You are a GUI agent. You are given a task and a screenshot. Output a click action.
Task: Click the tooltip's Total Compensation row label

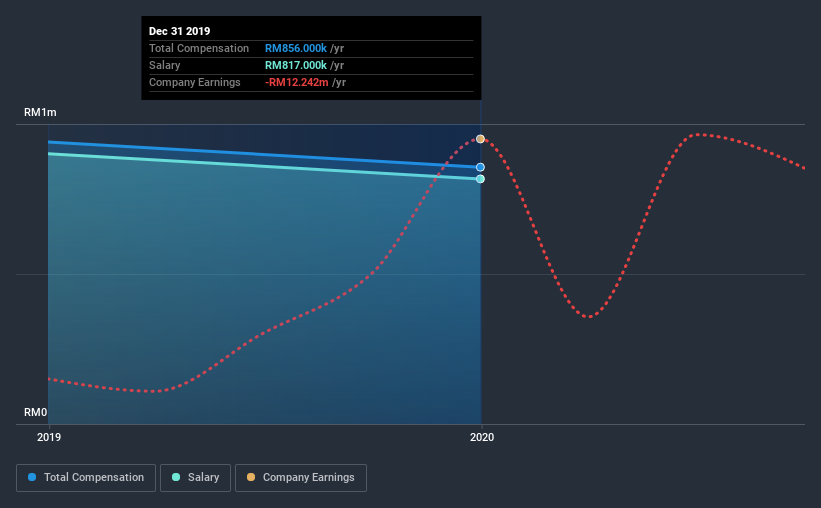point(199,48)
